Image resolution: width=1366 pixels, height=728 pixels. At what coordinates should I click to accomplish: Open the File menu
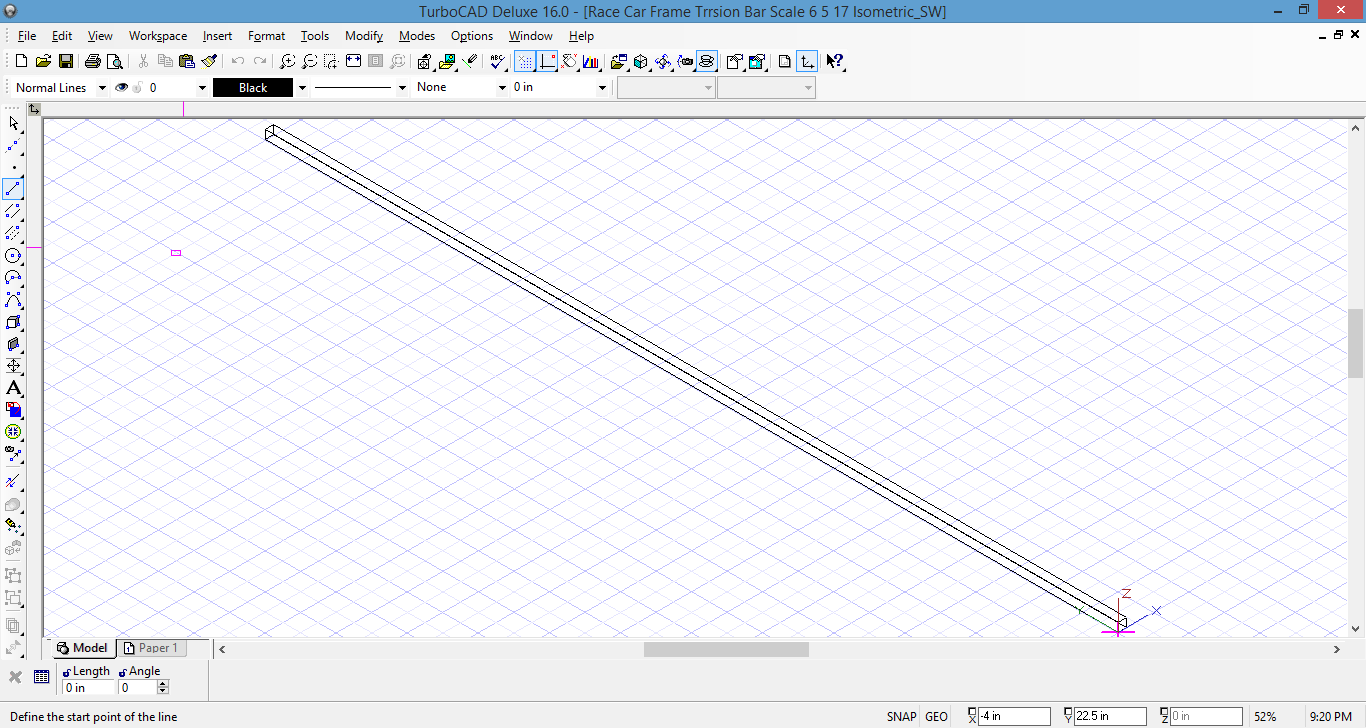pos(26,36)
